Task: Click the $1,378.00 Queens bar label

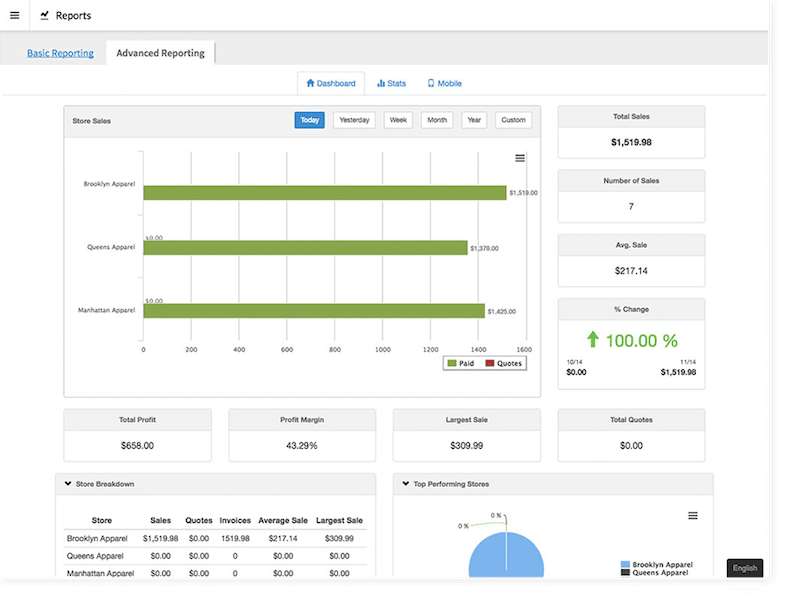Action: tap(484, 248)
